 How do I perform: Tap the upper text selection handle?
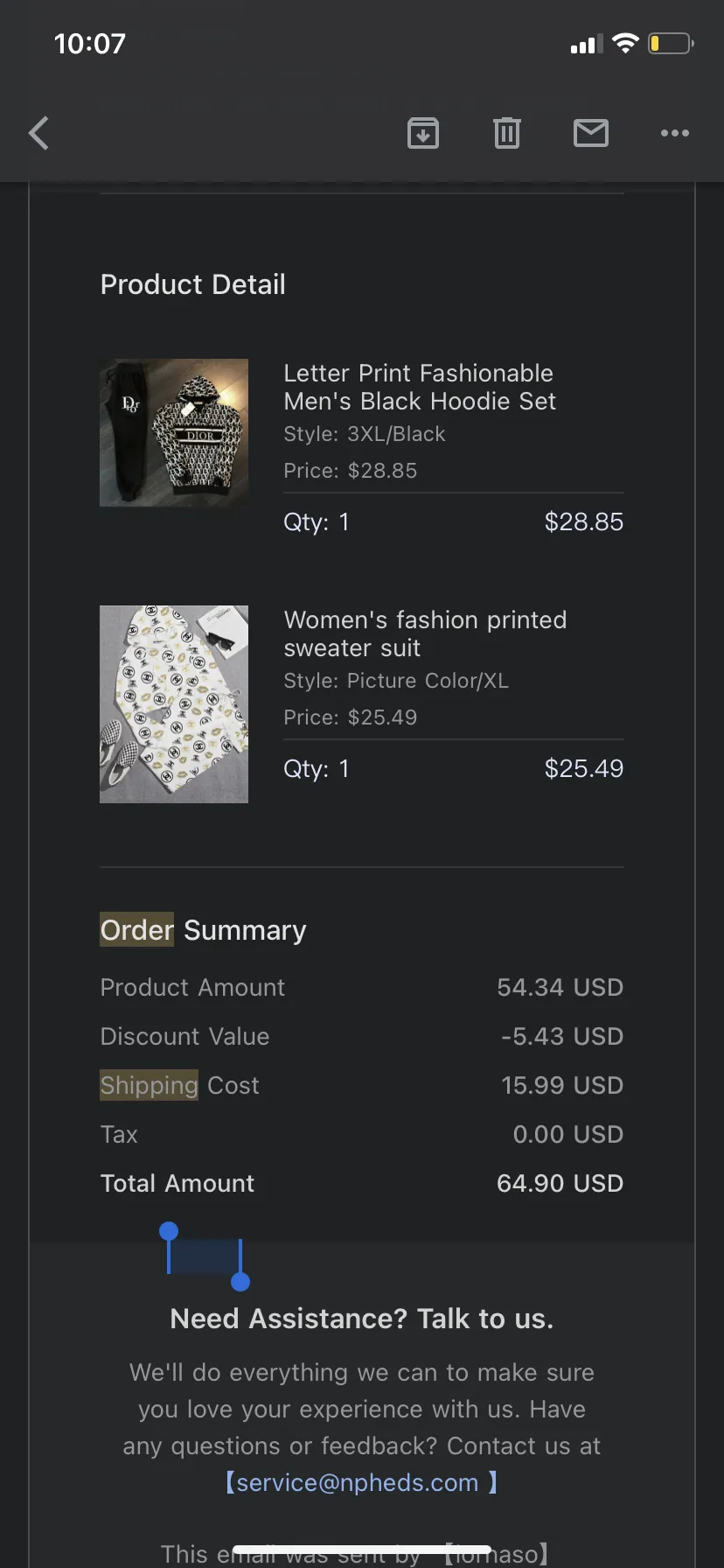pos(169,1232)
